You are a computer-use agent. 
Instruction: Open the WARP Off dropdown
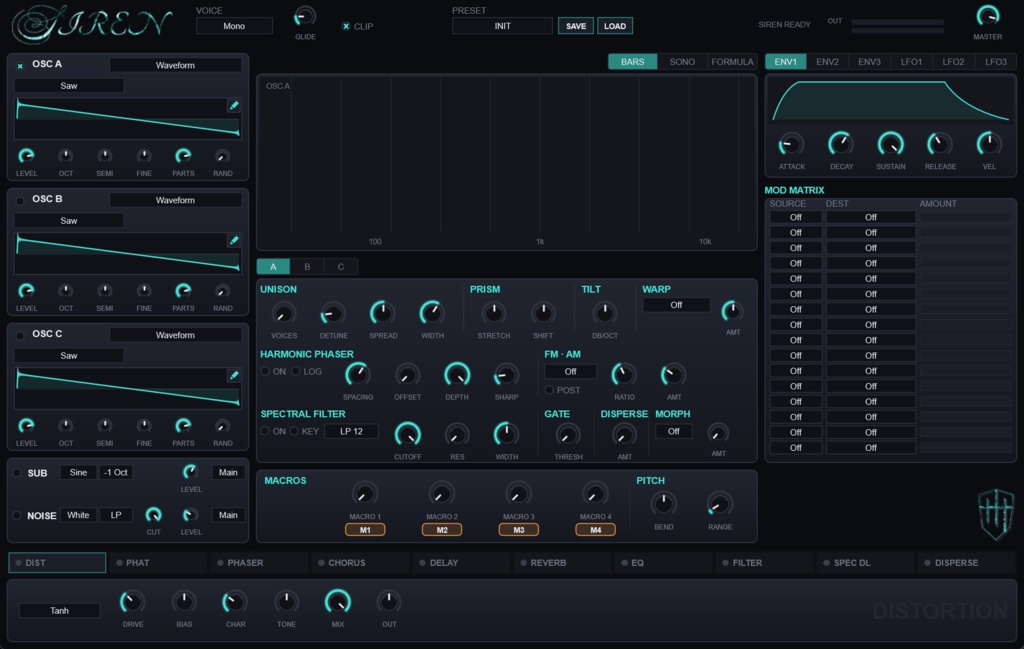[676, 305]
